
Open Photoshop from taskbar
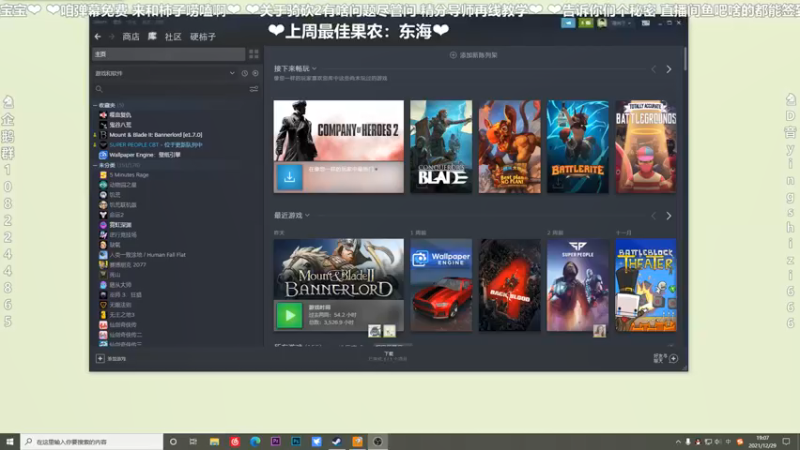coord(296,442)
